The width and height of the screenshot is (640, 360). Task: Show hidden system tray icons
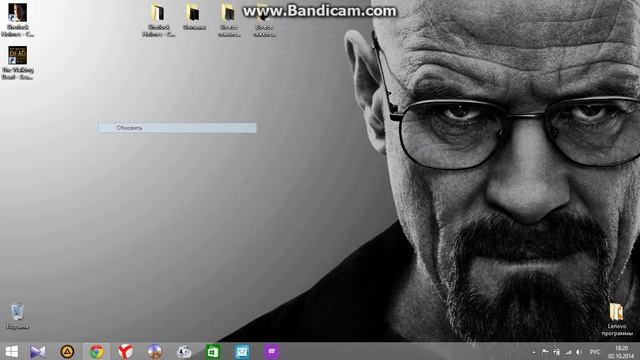click(533, 352)
